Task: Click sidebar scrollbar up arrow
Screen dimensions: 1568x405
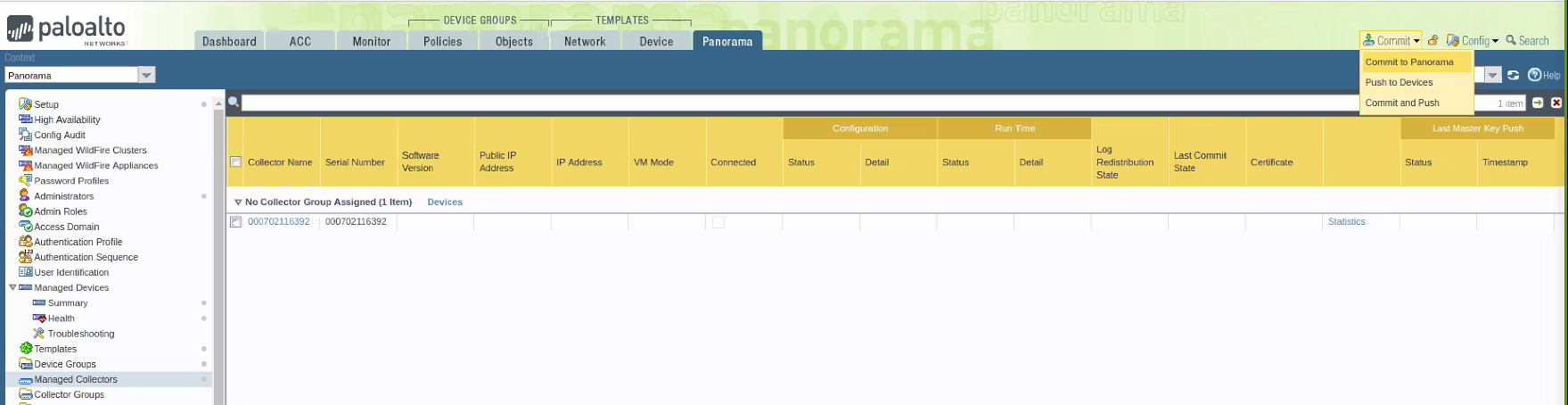Action: point(218,103)
